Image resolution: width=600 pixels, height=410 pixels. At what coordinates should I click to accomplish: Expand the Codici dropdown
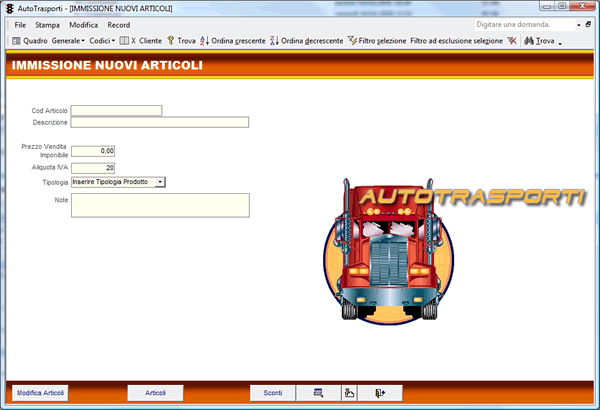pos(102,41)
